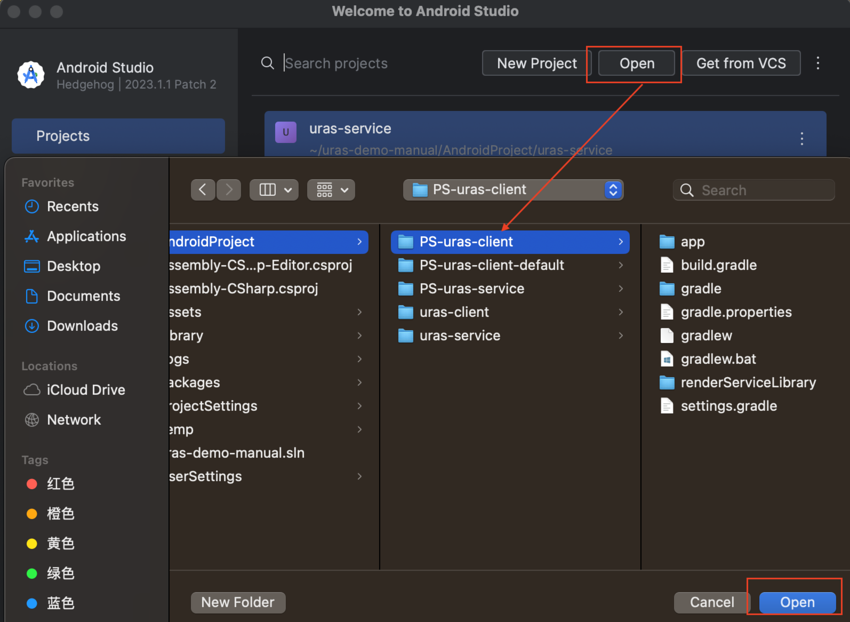
Task: Select iCloud Drive location
Action: click(85, 390)
